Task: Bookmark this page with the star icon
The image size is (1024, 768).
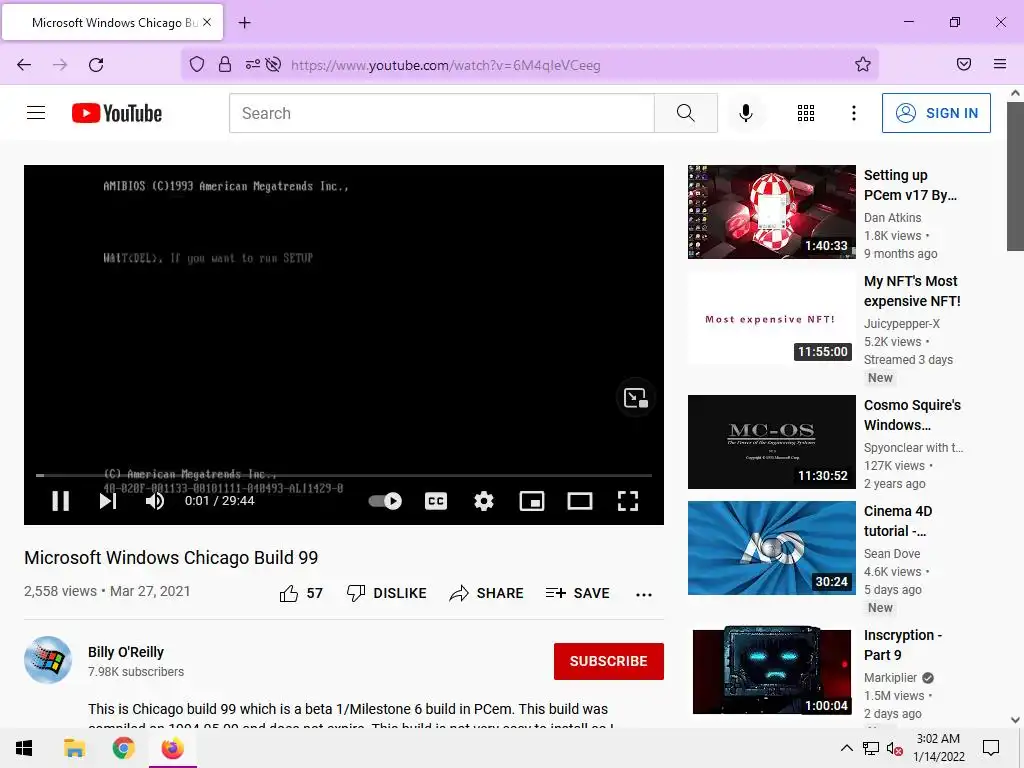Action: [863, 64]
